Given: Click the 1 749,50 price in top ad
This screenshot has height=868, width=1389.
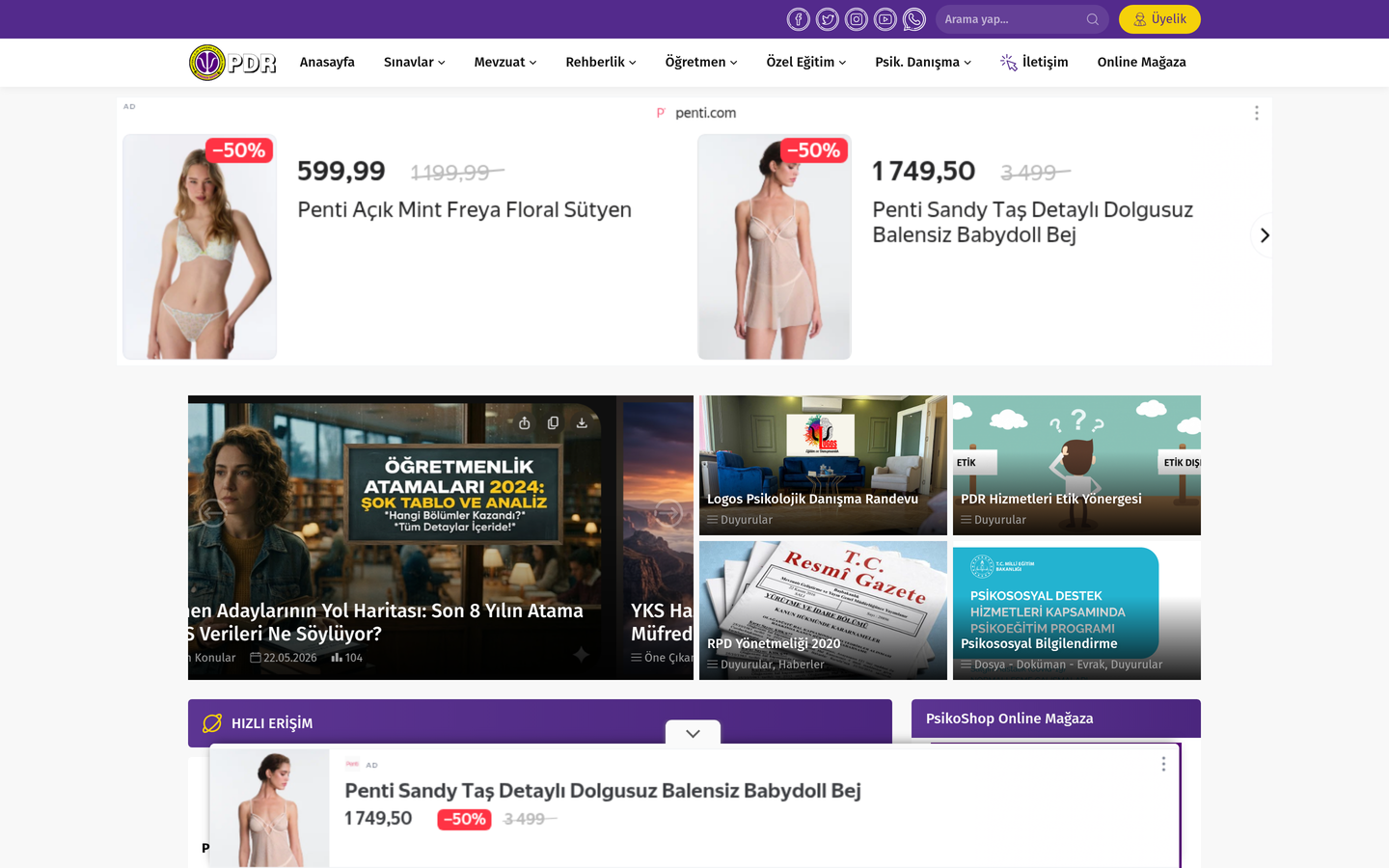Looking at the screenshot, I should coord(923,172).
